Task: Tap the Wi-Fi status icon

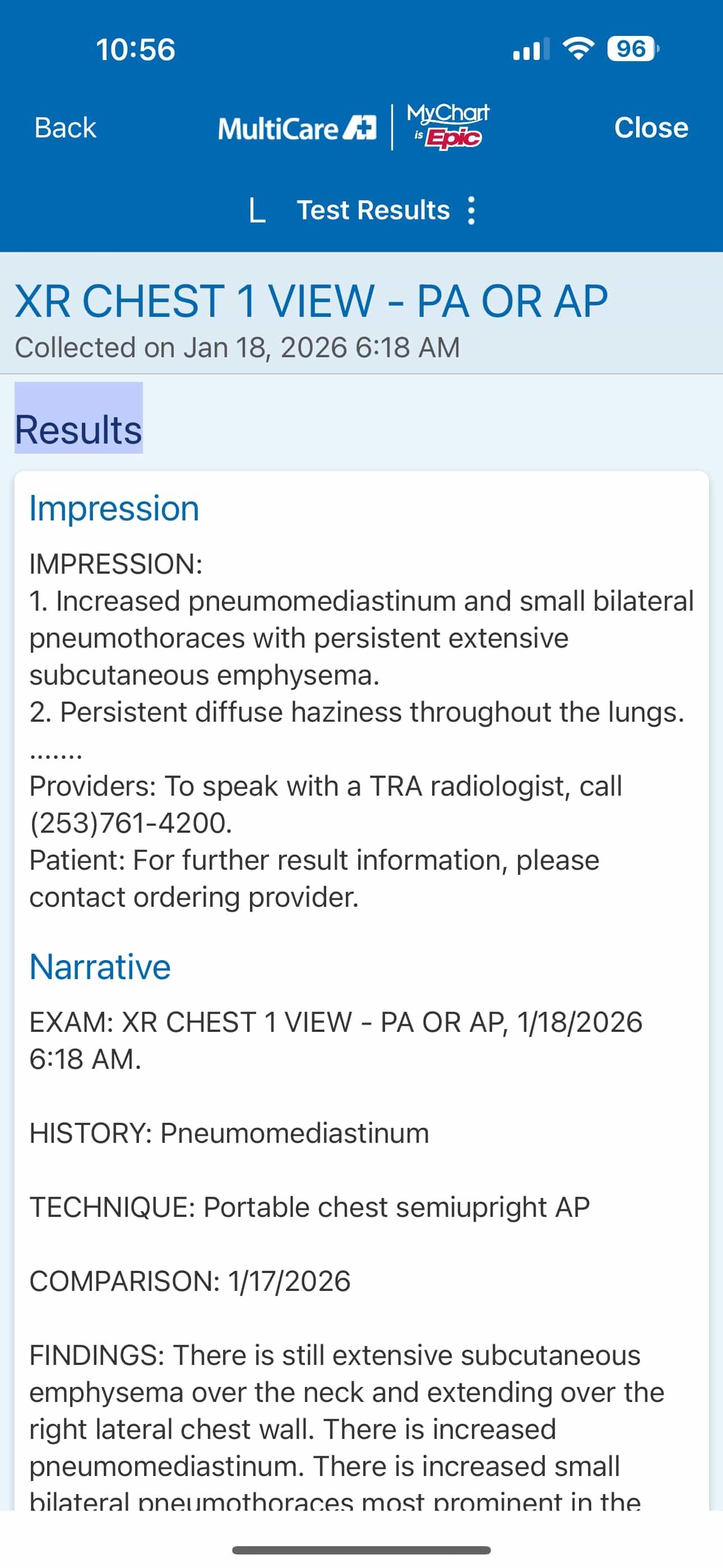Action: coord(578,49)
